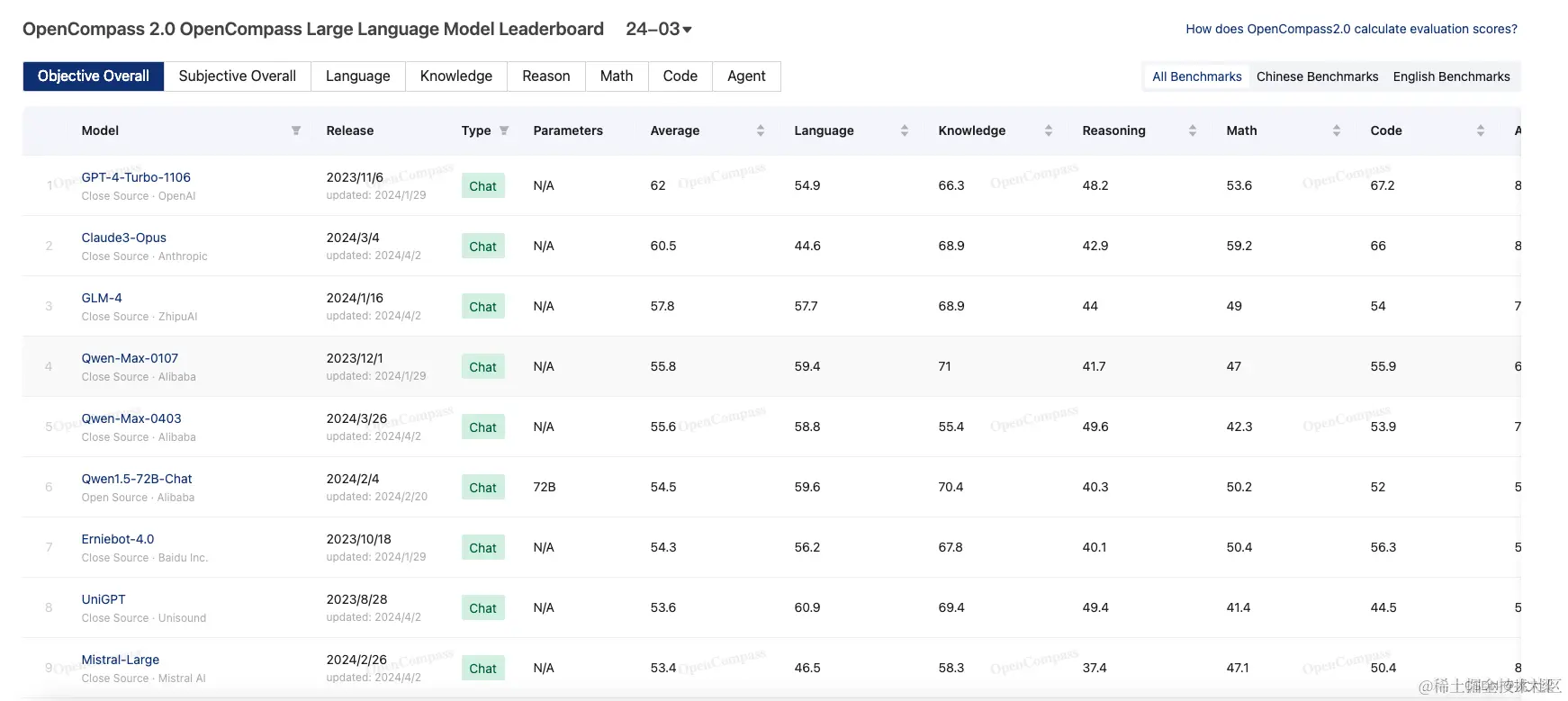Select All Benchmarks filter
Image resolution: width=1568 pixels, height=701 pixels.
coord(1197,76)
